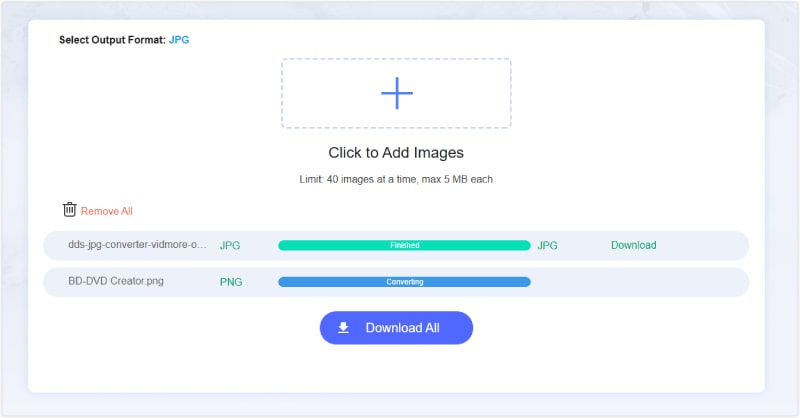Click the plus icon to add images
The height and width of the screenshot is (418, 800).
pyautogui.click(x=396, y=93)
